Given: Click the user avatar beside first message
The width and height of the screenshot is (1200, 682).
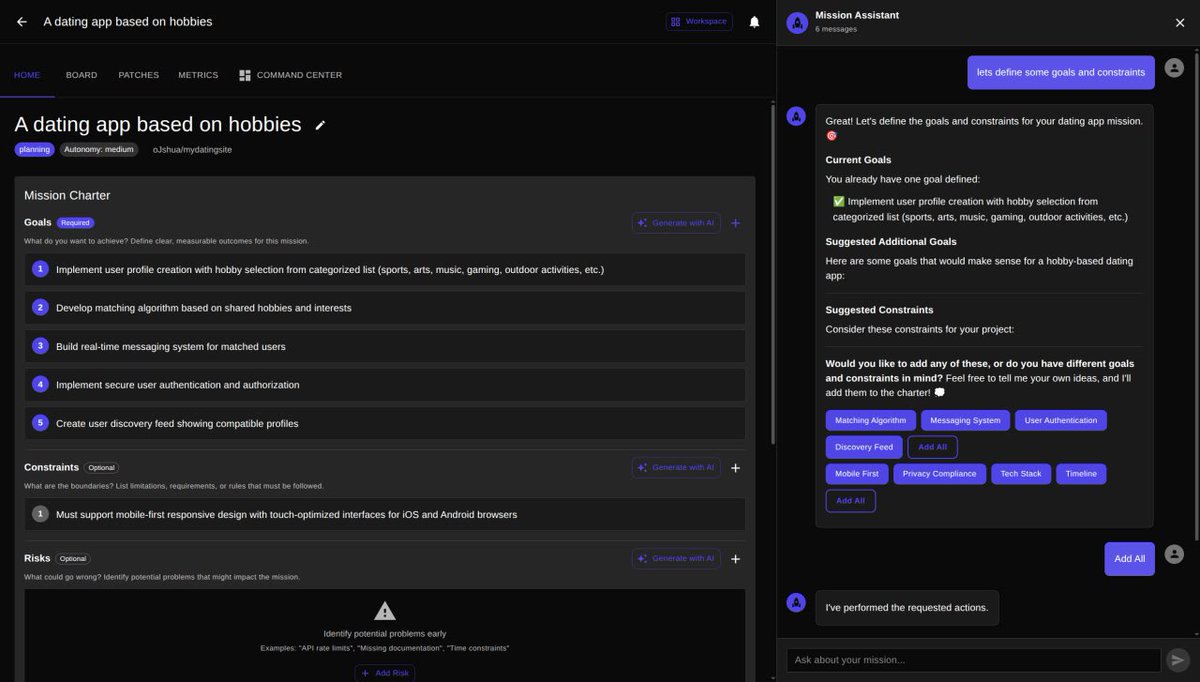Looking at the screenshot, I should click(x=1174, y=68).
